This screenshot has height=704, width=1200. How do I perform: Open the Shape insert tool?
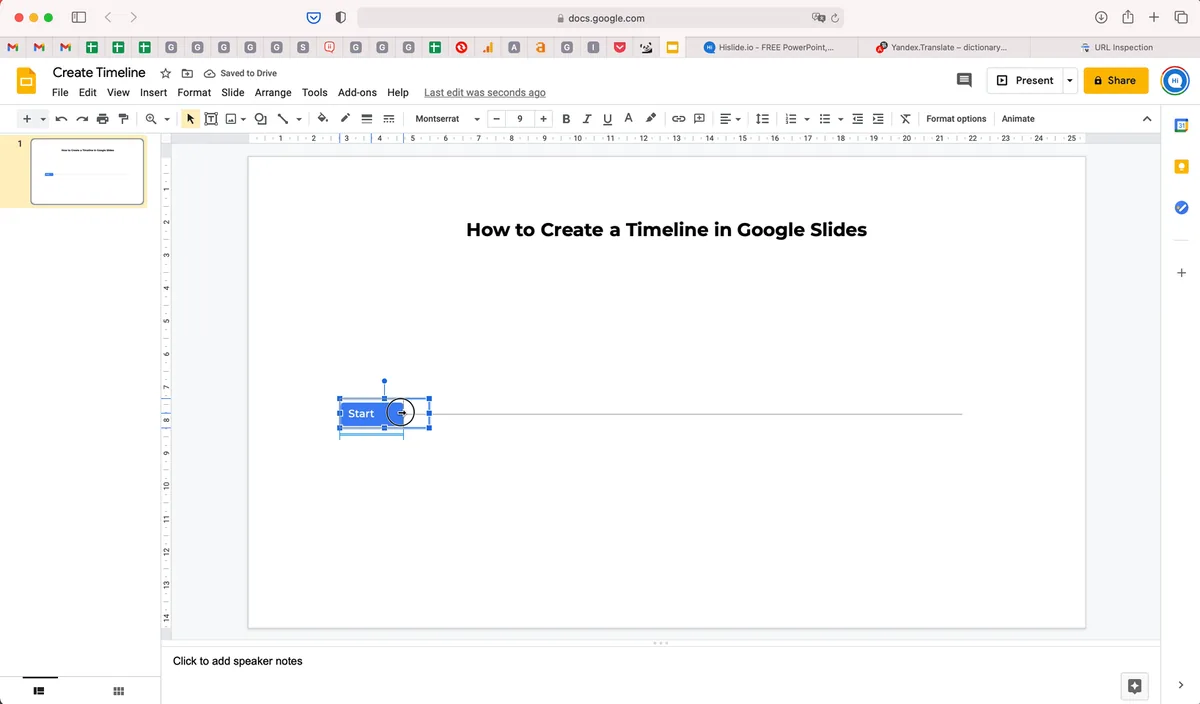[261, 119]
